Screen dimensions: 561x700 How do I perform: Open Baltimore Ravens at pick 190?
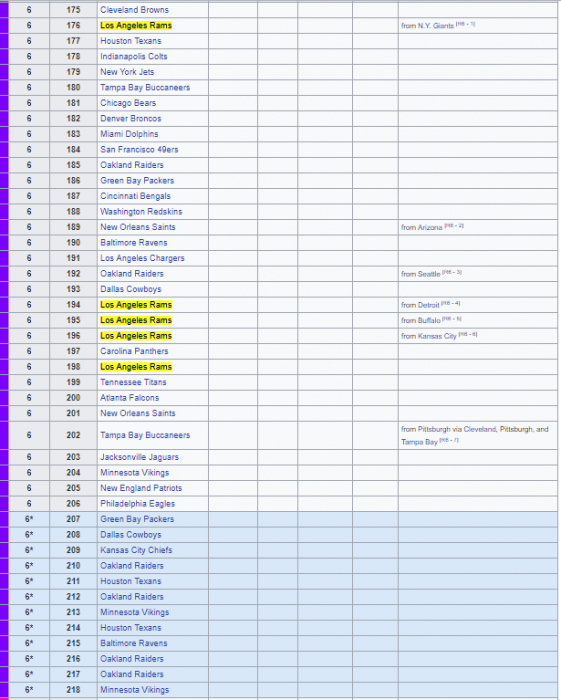pyautogui.click(x=133, y=243)
